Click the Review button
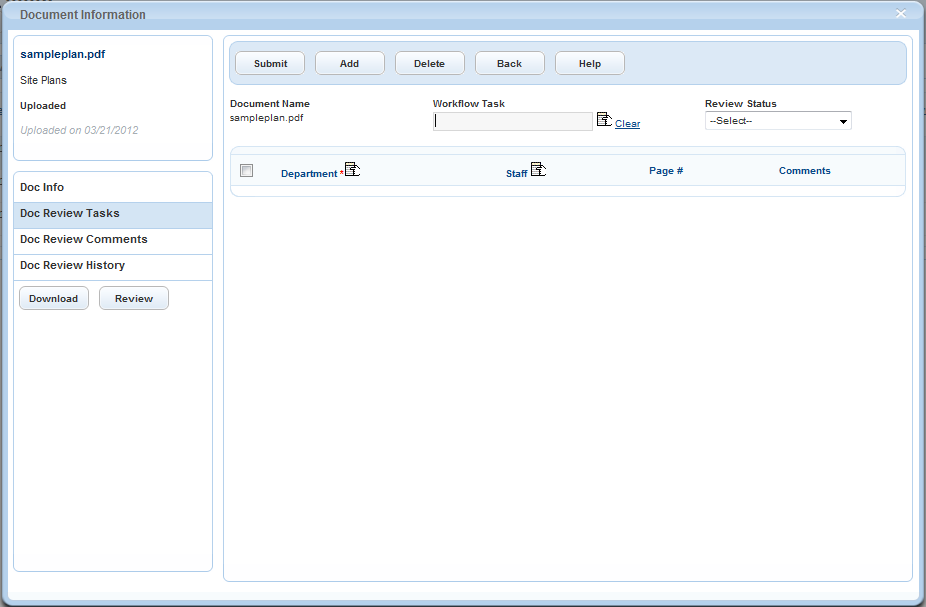The height and width of the screenshot is (607, 926). click(x=134, y=299)
